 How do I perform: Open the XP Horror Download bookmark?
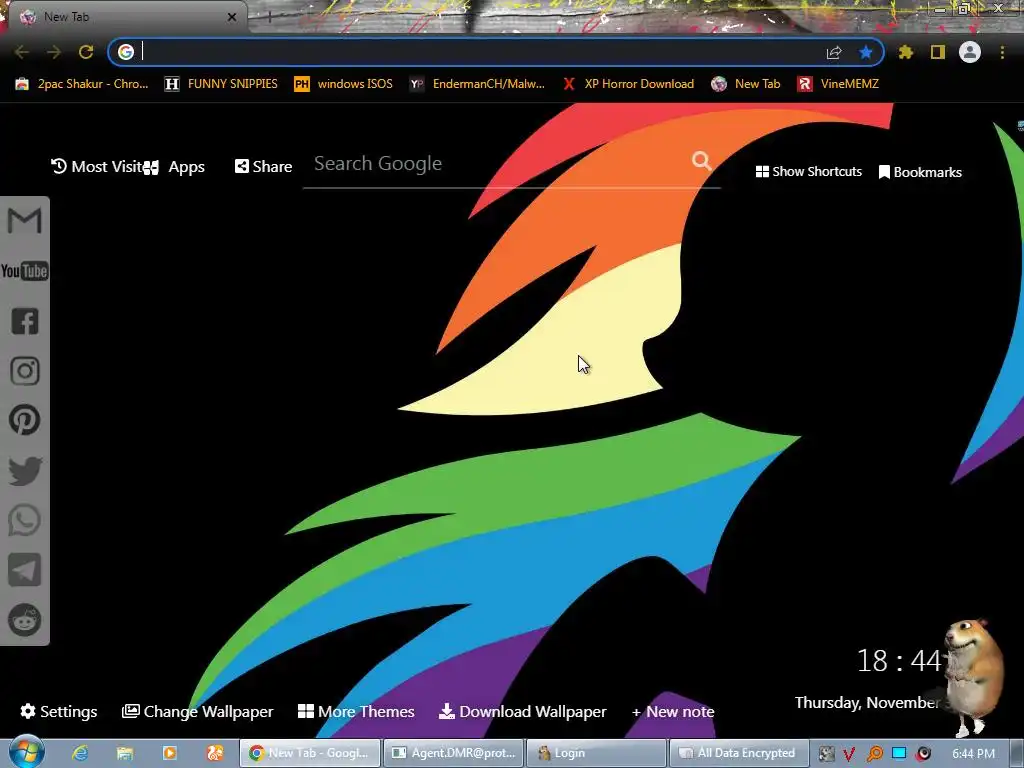tap(628, 84)
